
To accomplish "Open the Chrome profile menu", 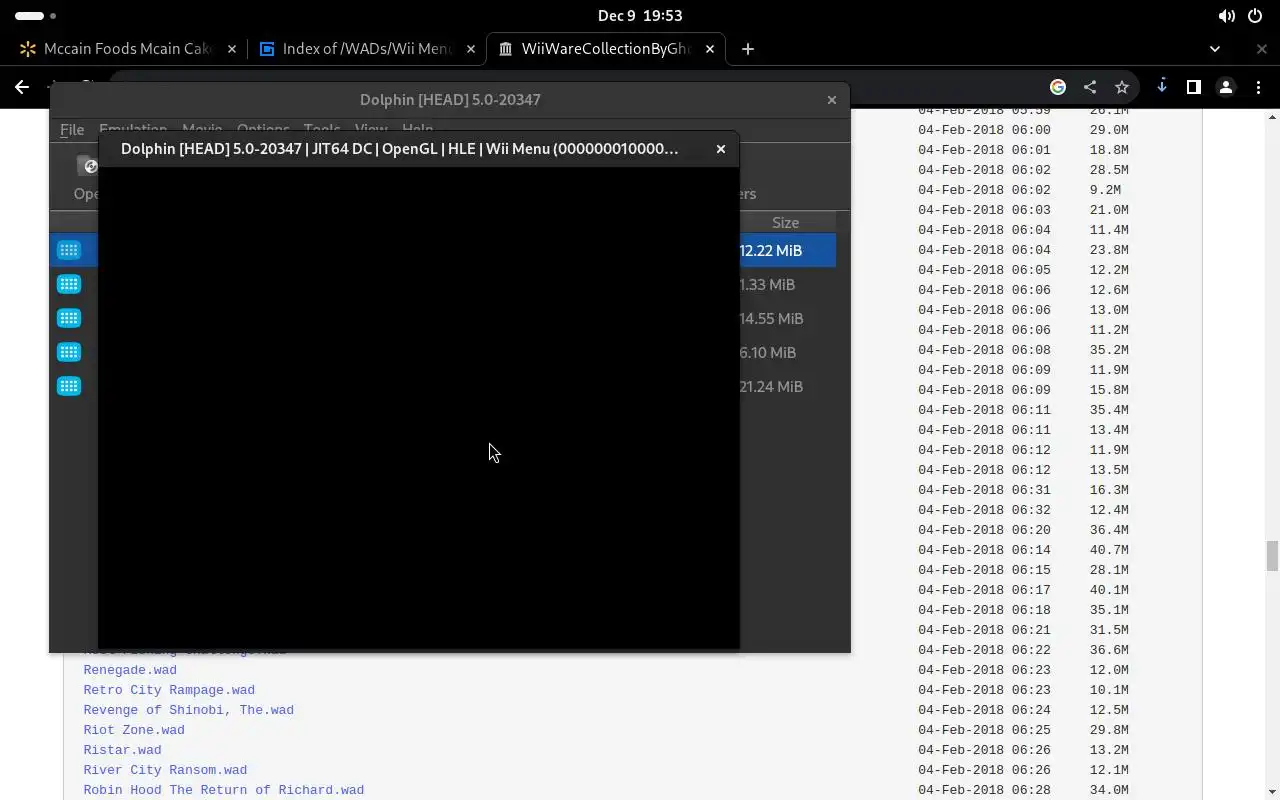I will coord(1227,87).
